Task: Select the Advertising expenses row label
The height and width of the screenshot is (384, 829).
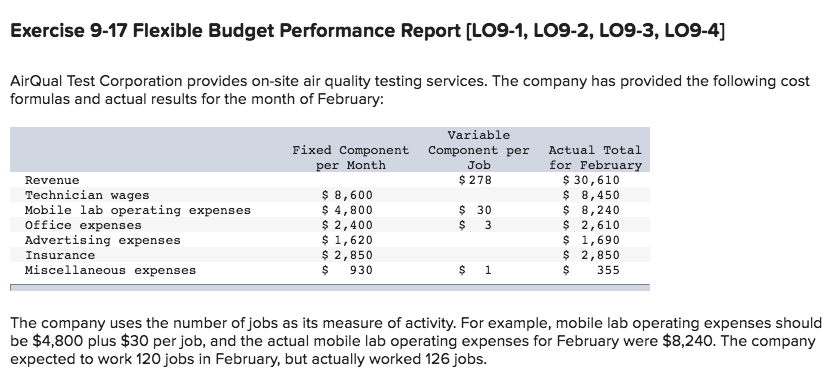Action: pyautogui.click(x=103, y=240)
